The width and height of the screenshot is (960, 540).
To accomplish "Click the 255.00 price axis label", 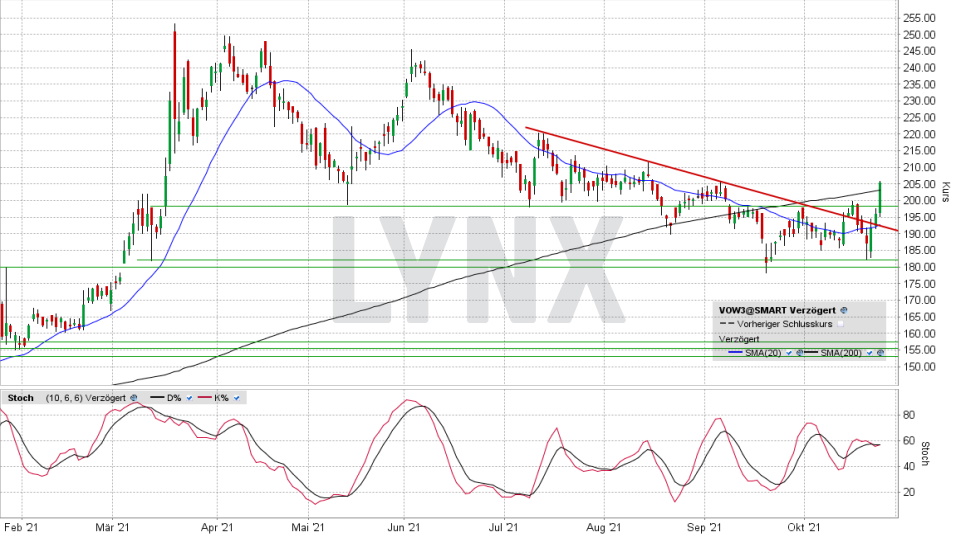I will click(917, 18).
